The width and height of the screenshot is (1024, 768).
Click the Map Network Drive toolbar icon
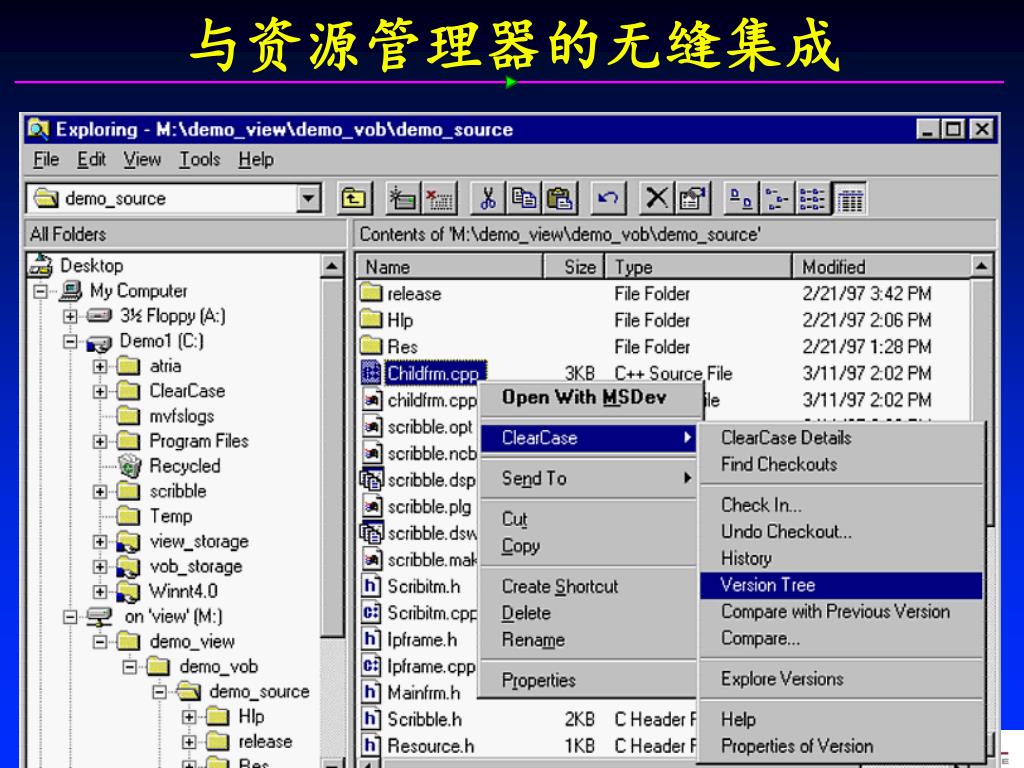[x=402, y=198]
